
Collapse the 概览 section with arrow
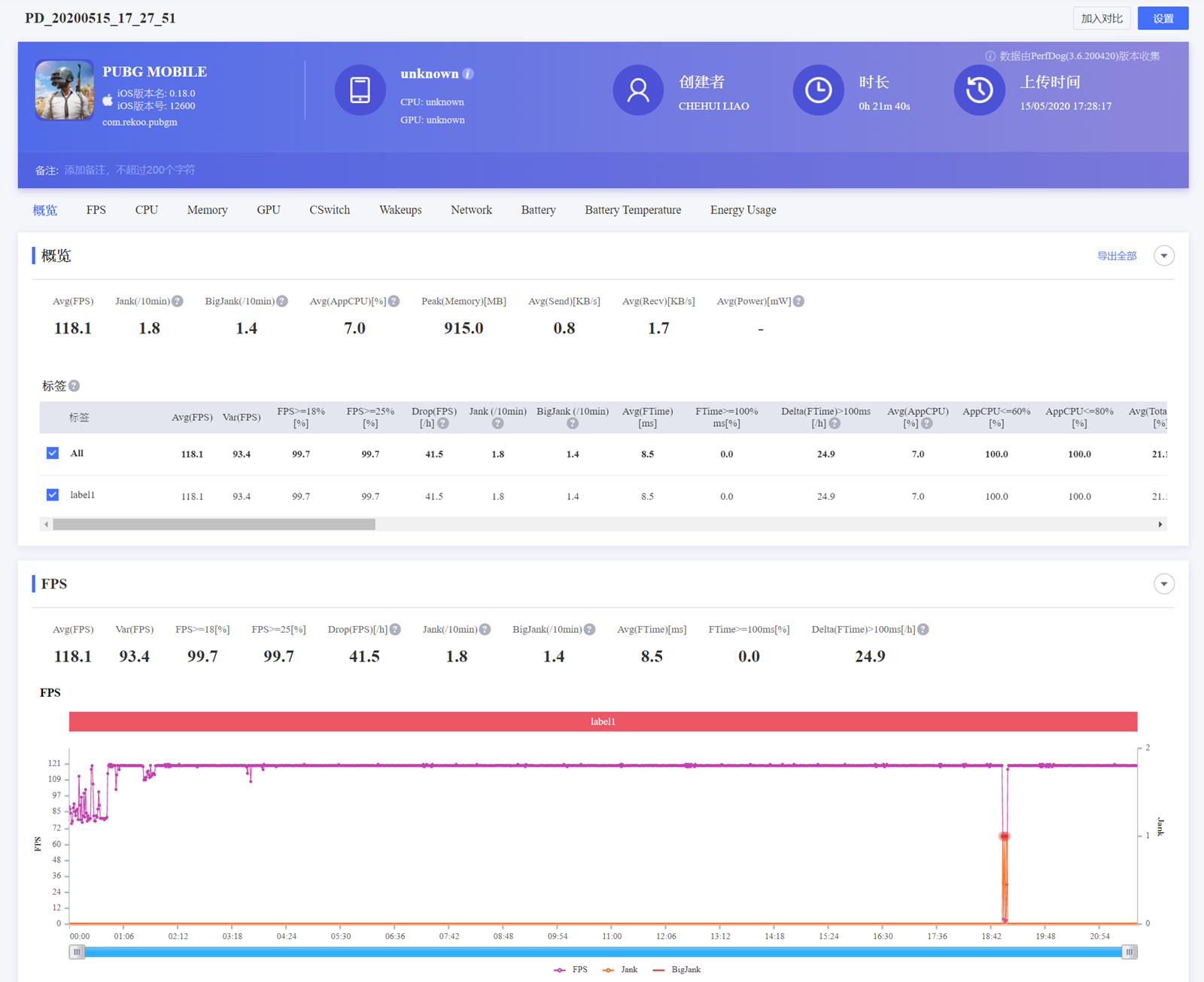coord(1163,256)
